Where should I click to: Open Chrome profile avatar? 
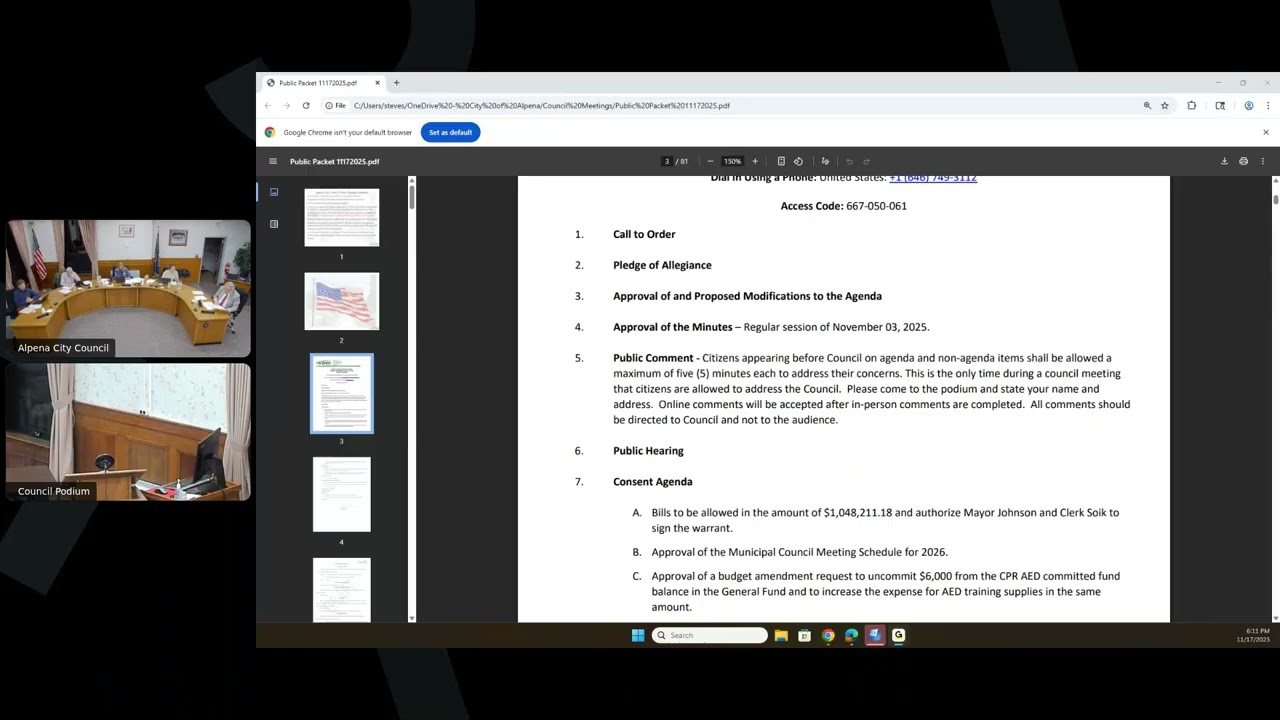pos(1248,105)
